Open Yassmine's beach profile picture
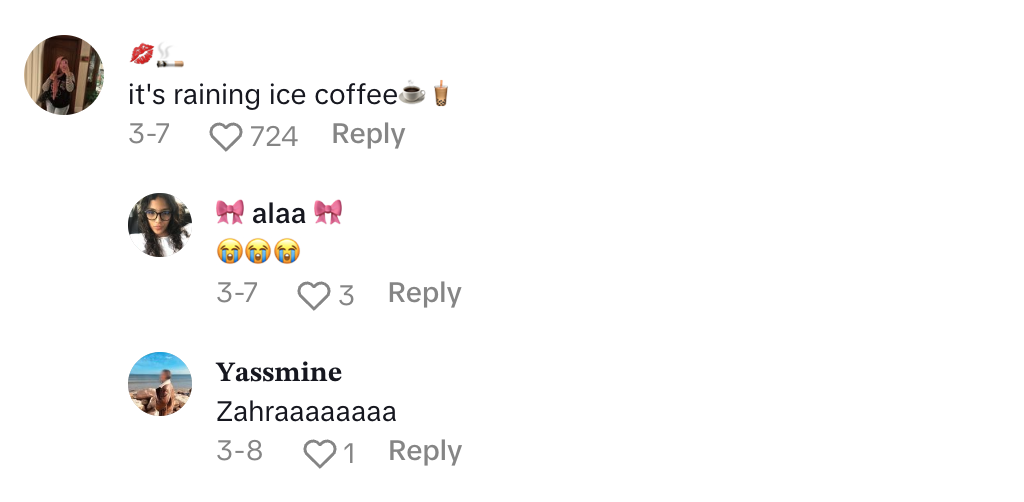 (160, 384)
